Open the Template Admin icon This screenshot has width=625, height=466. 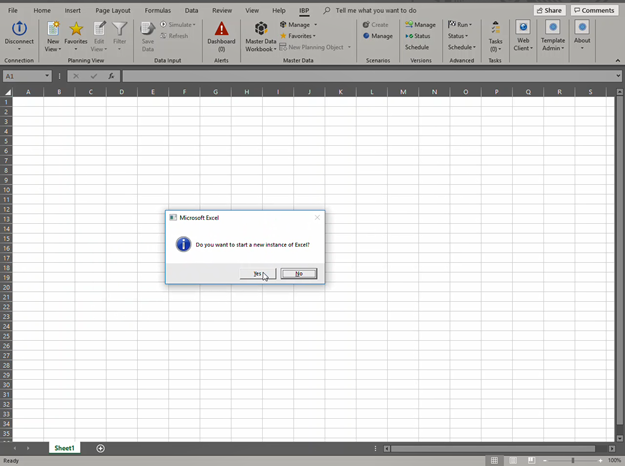point(553,28)
